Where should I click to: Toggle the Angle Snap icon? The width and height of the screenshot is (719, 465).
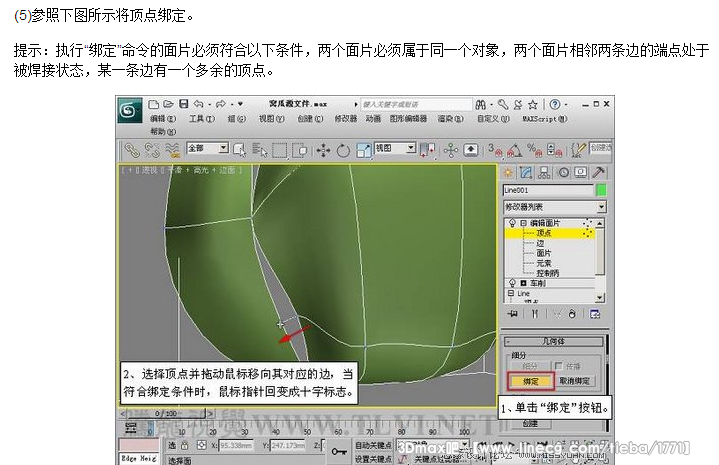click(514, 150)
